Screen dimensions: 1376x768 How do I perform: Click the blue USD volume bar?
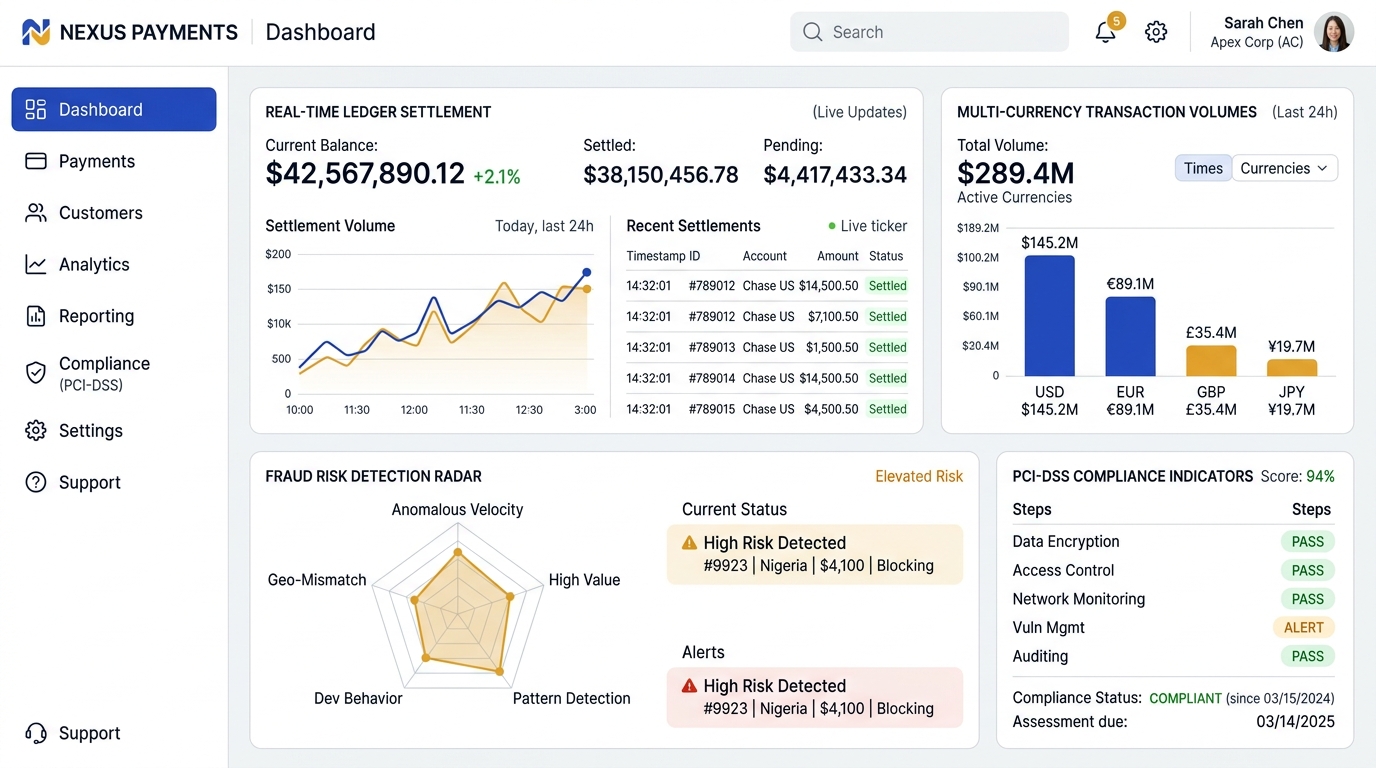coord(1050,315)
